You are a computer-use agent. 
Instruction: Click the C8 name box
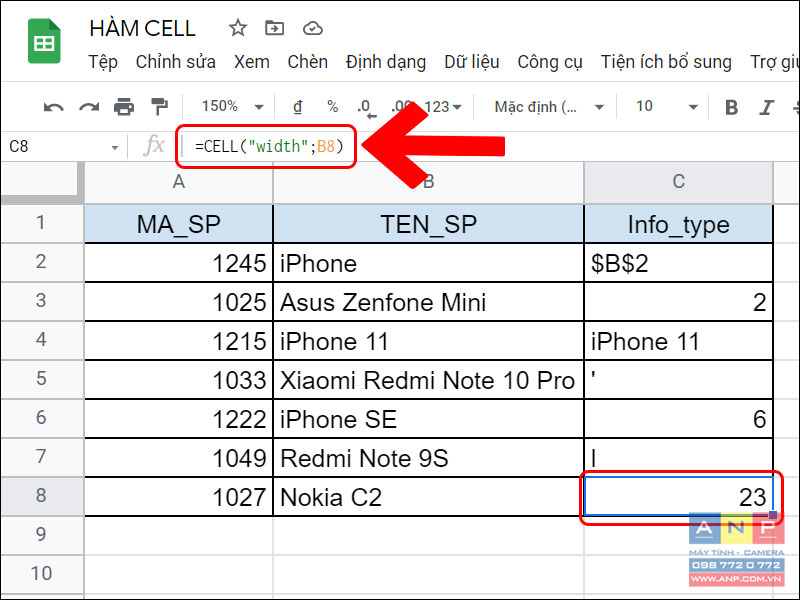tap(56, 147)
